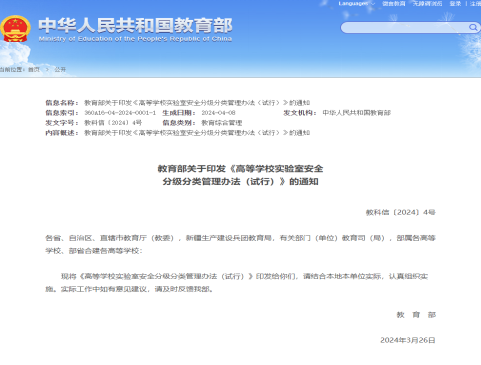
Task: Click the national emblem logo
Action: click(x=15, y=29)
